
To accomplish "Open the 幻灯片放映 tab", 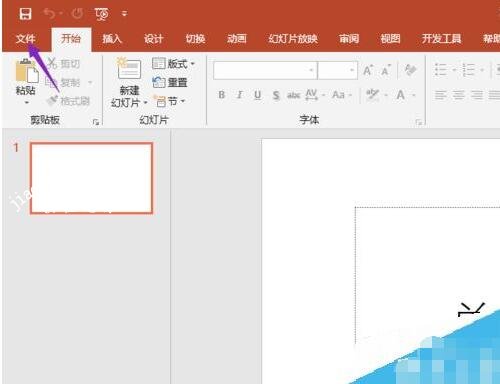I will coord(293,39).
